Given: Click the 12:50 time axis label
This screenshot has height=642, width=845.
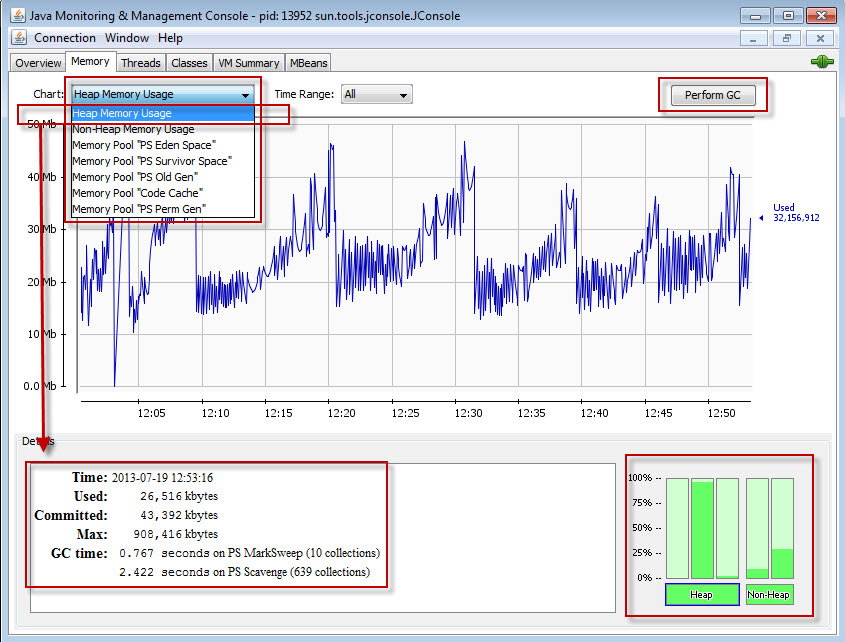Looking at the screenshot, I should coord(721,413).
